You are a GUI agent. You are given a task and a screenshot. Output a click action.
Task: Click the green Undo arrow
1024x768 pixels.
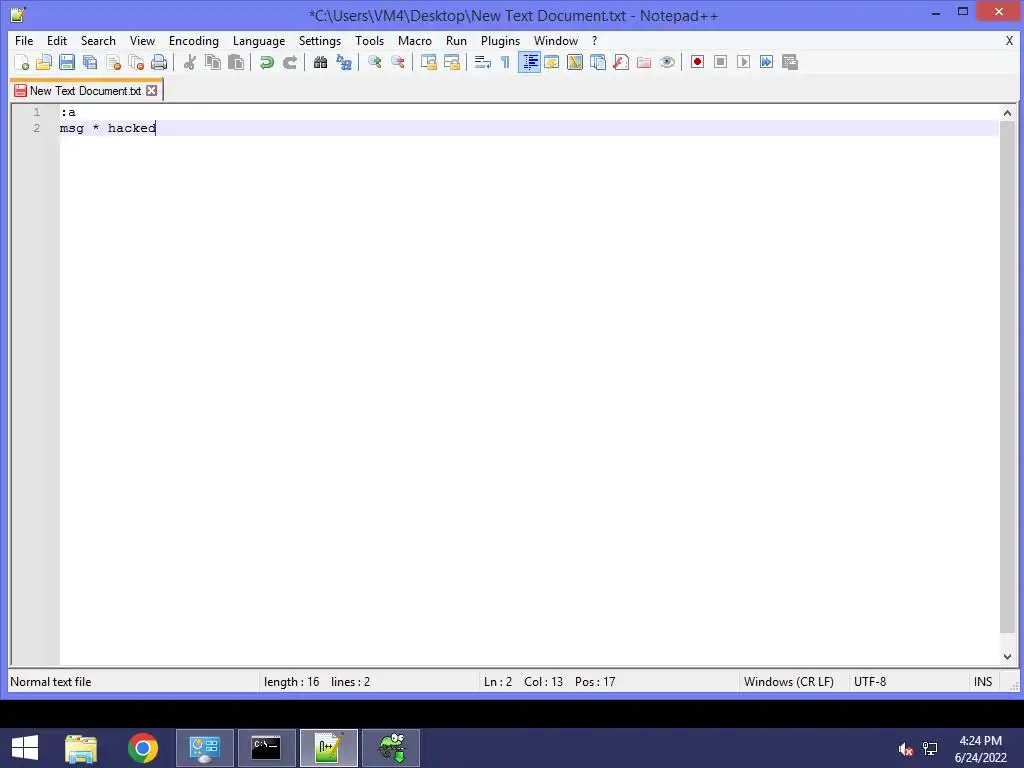266,62
